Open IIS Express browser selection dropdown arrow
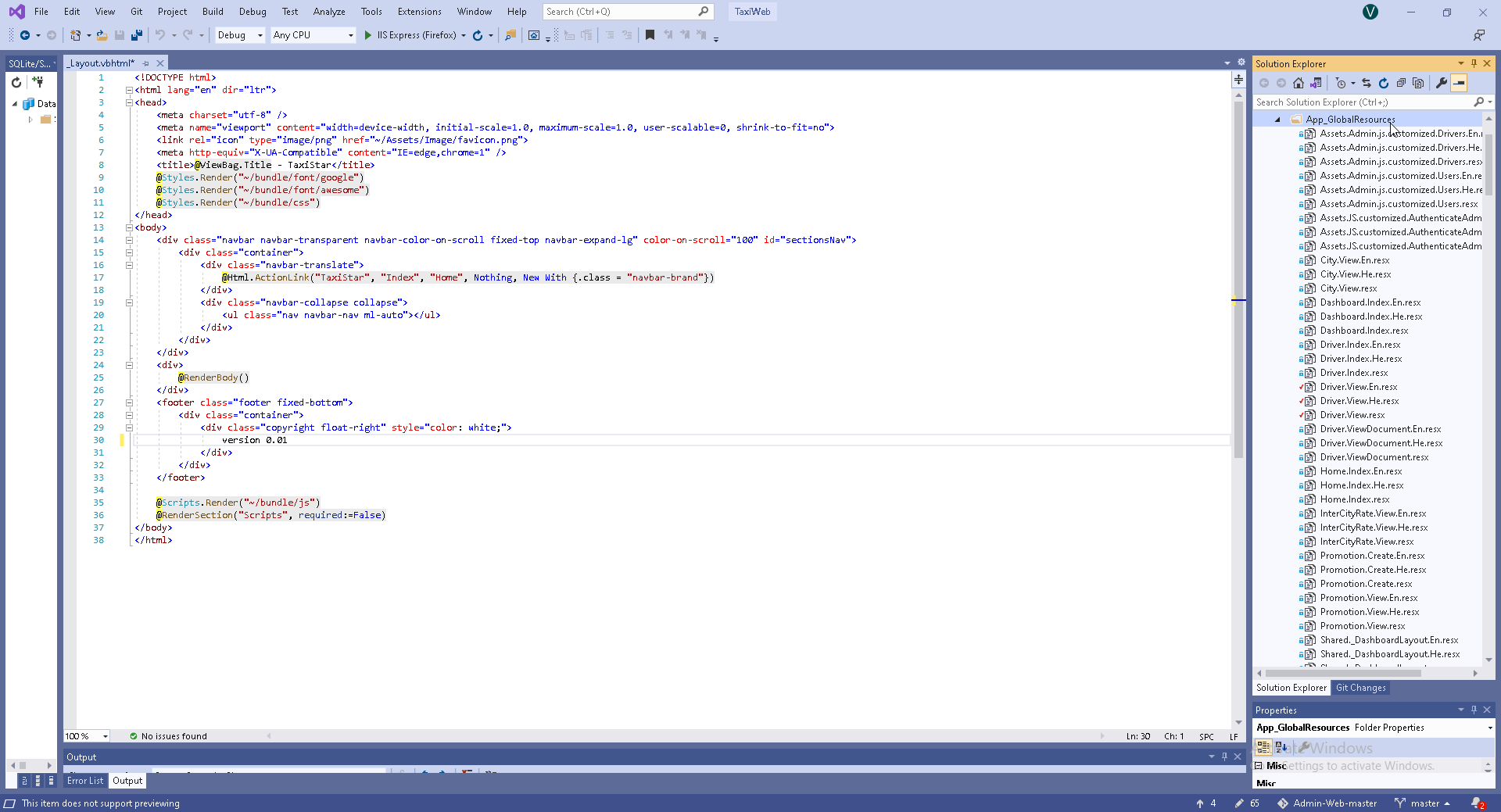Screen dimensions: 1501x812 pos(464,35)
